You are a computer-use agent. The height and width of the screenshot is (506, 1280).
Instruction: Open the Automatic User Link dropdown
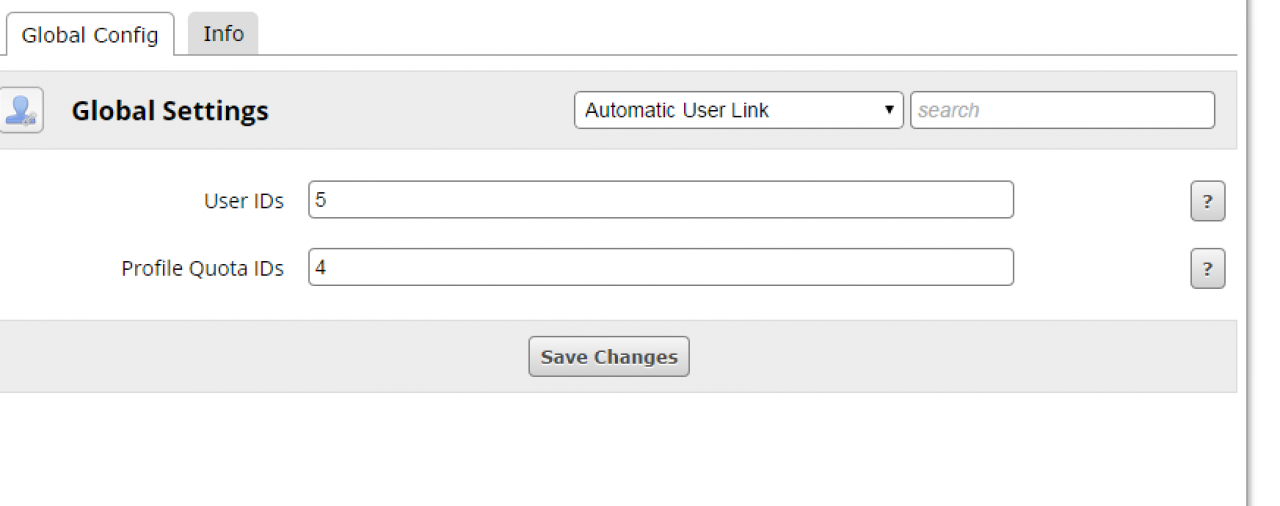click(x=738, y=110)
